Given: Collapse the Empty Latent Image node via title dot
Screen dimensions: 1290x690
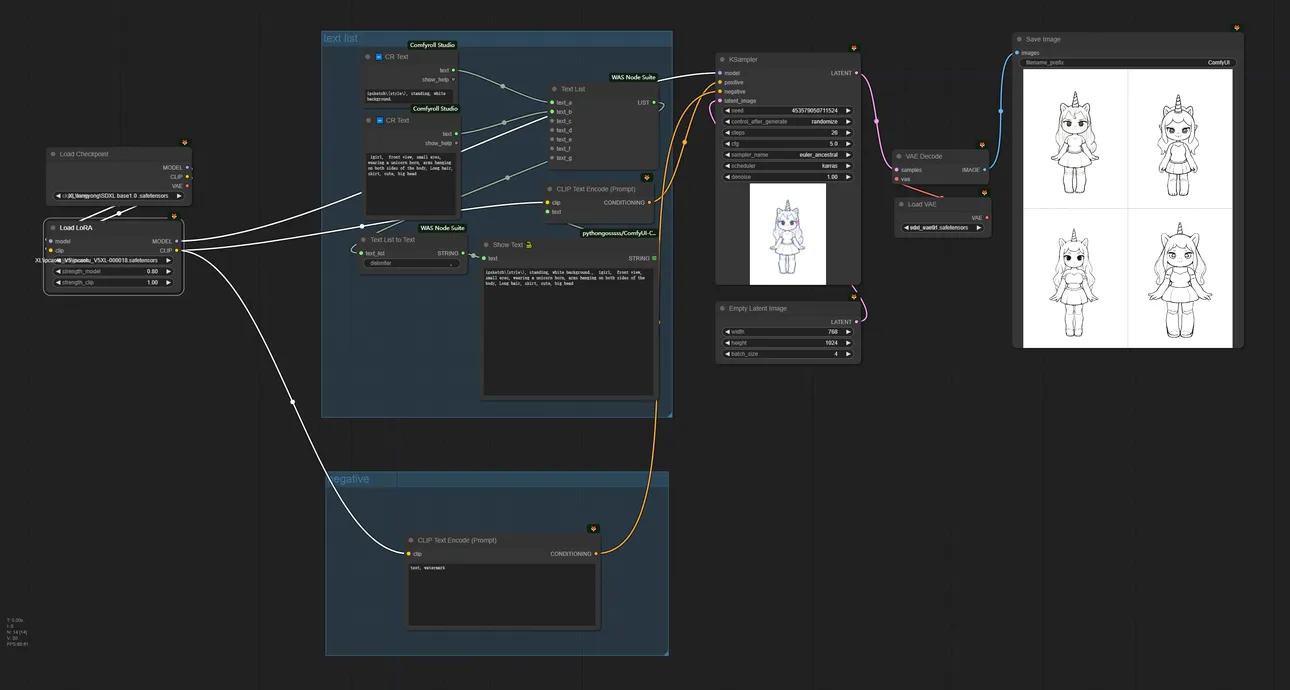Looking at the screenshot, I should [x=722, y=309].
